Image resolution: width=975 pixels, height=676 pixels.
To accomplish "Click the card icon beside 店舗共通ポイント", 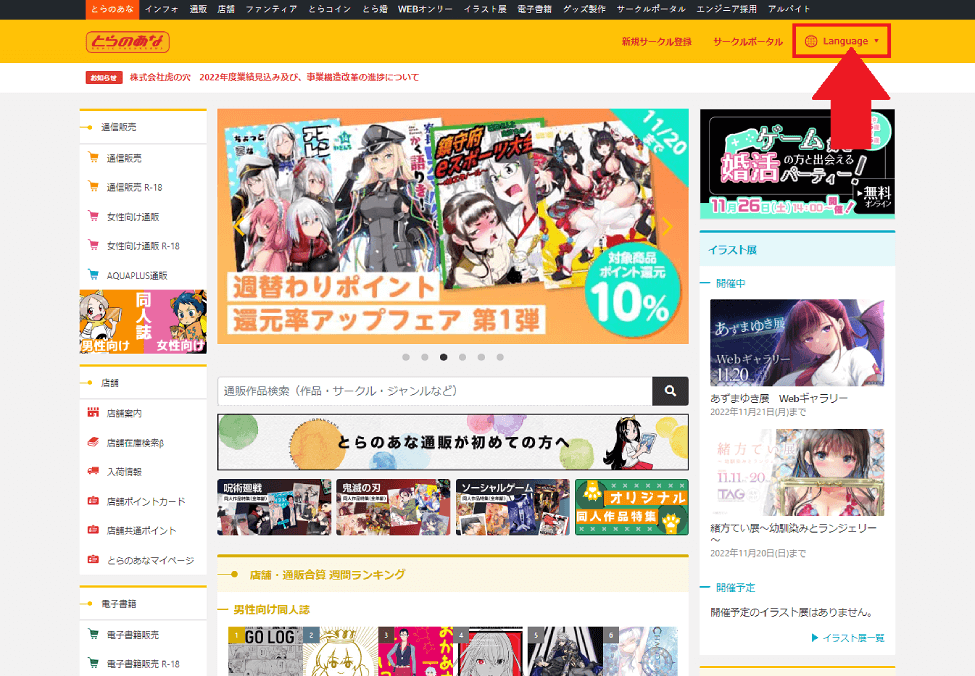I will [93, 530].
